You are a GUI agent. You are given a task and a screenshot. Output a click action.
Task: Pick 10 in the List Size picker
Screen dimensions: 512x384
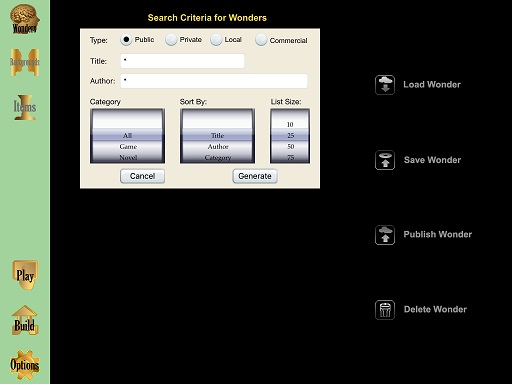coord(290,124)
